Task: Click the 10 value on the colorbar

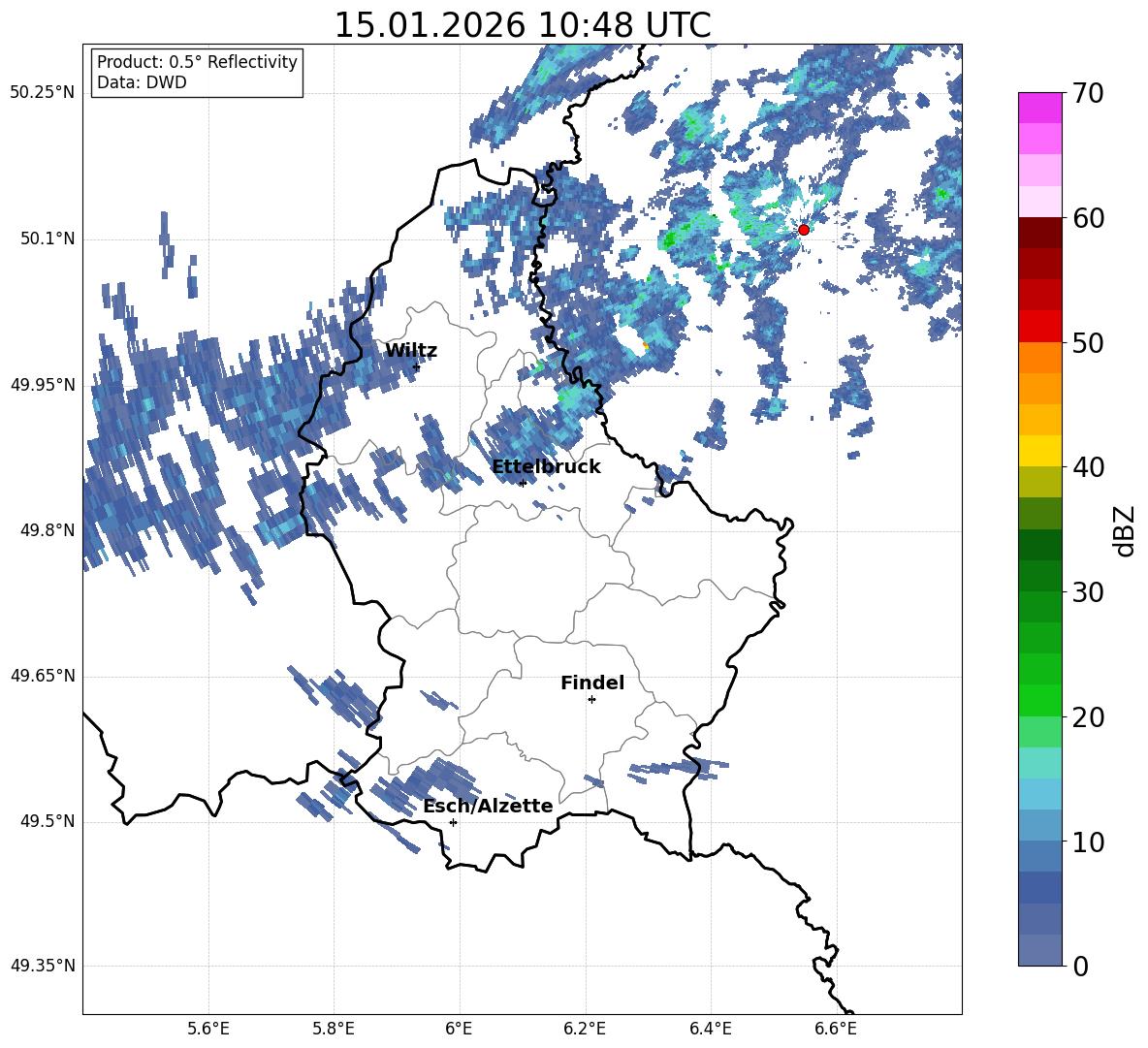Action: [1088, 842]
